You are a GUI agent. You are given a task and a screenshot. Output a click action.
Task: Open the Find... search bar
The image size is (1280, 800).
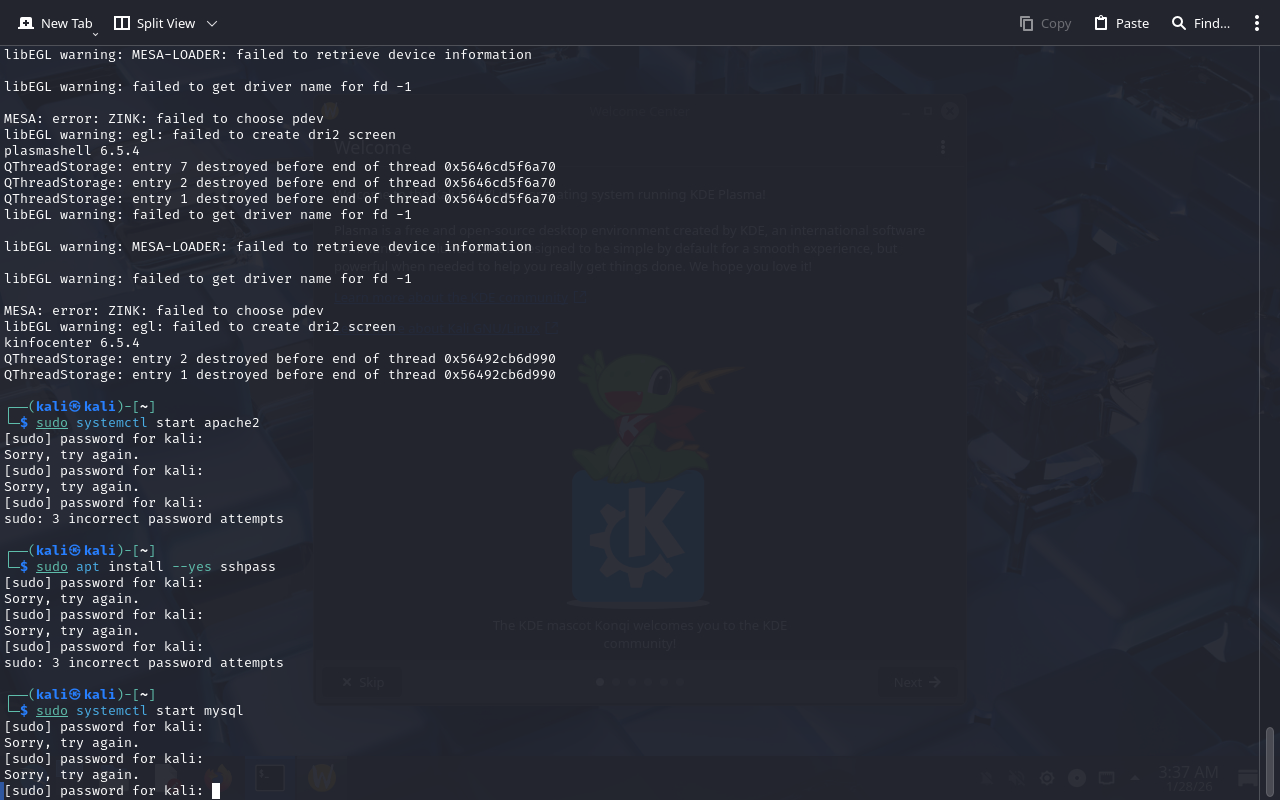1200,23
